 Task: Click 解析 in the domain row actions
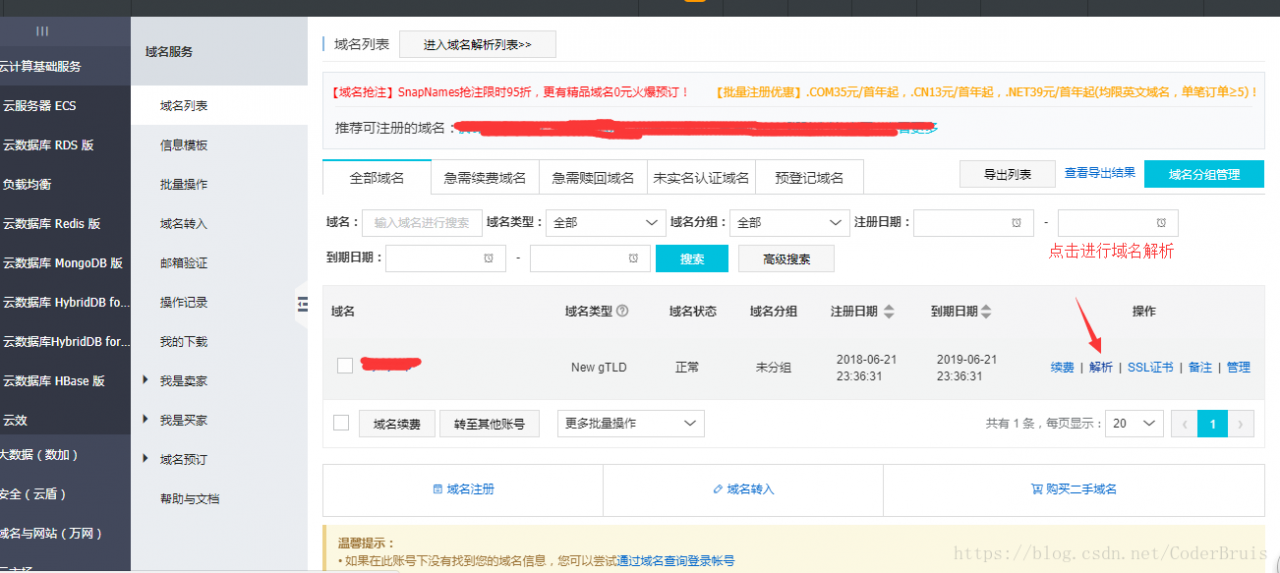[1101, 367]
